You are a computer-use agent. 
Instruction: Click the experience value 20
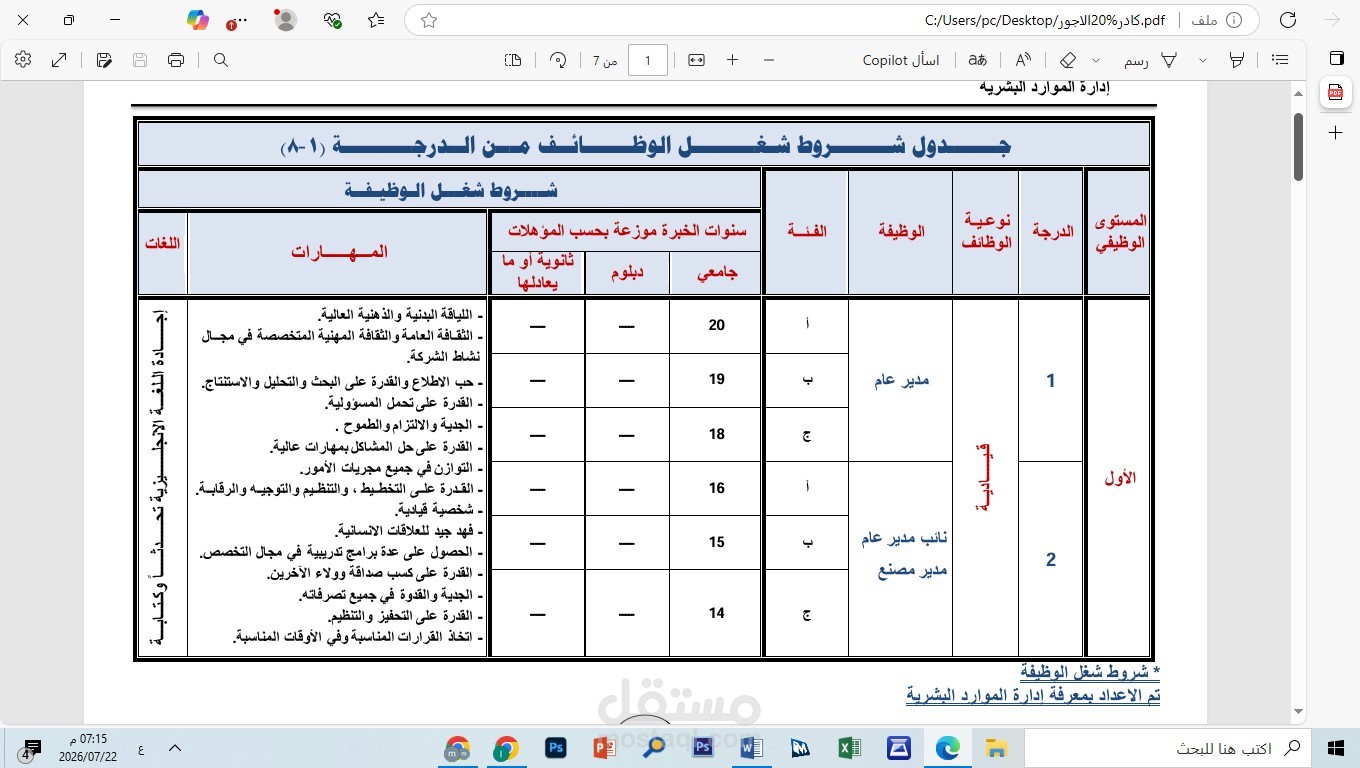(716, 325)
